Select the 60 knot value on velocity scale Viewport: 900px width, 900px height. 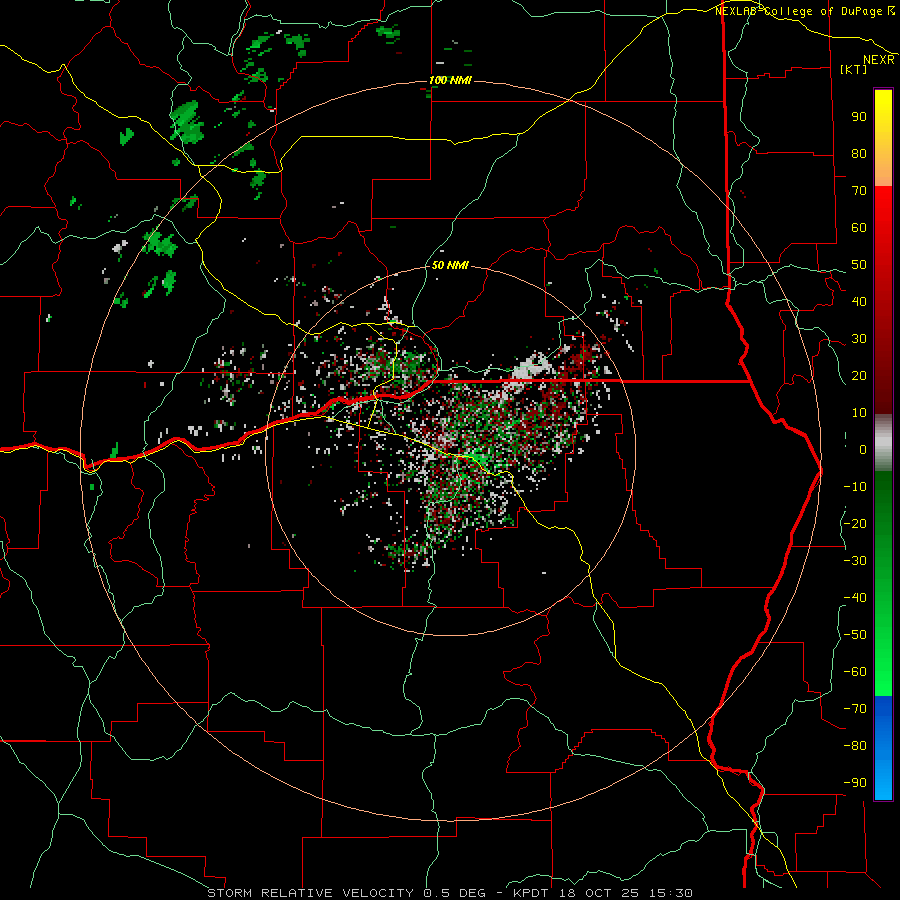[859, 228]
